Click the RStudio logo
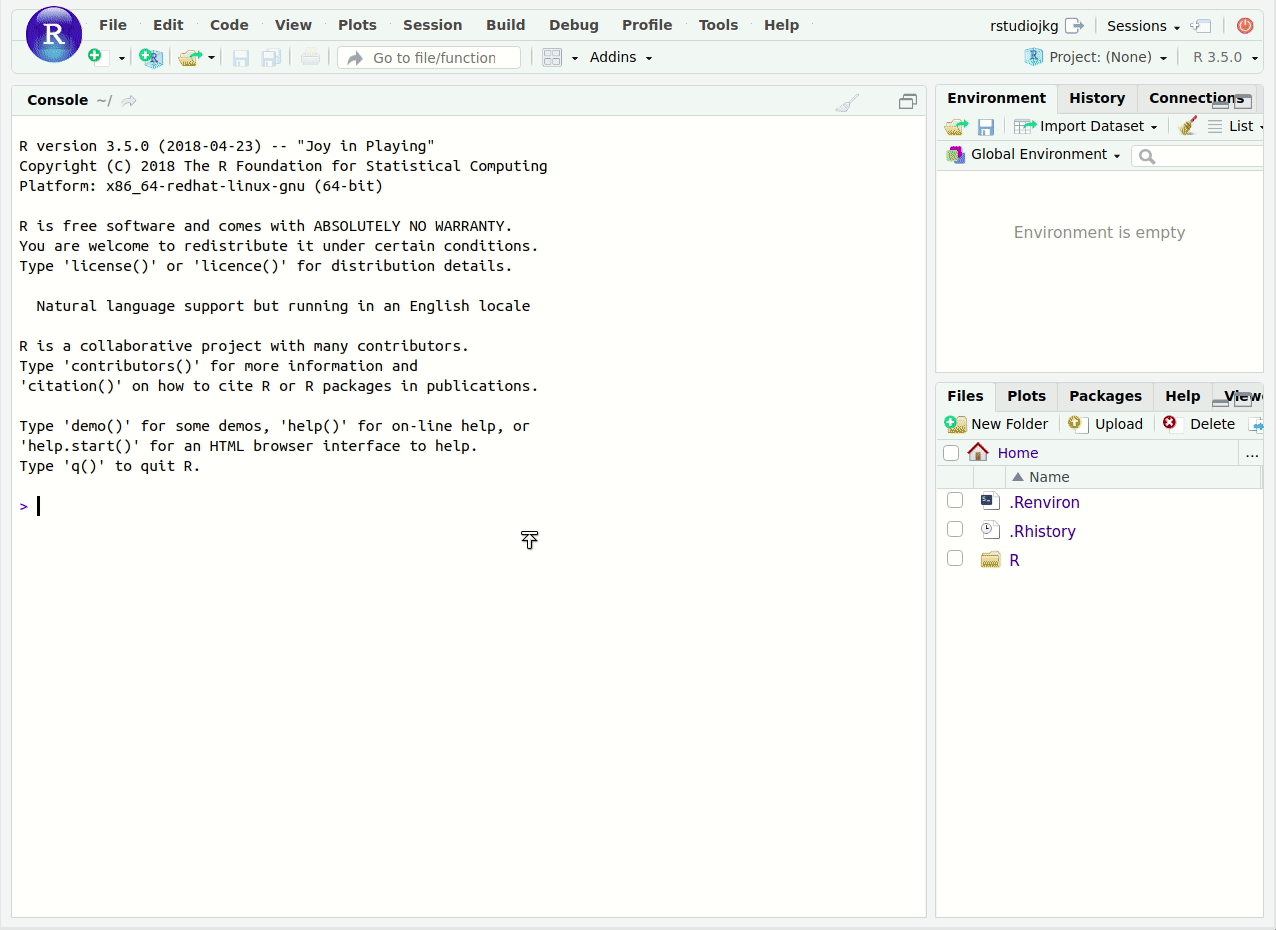 pyautogui.click(x=53, y=34)
